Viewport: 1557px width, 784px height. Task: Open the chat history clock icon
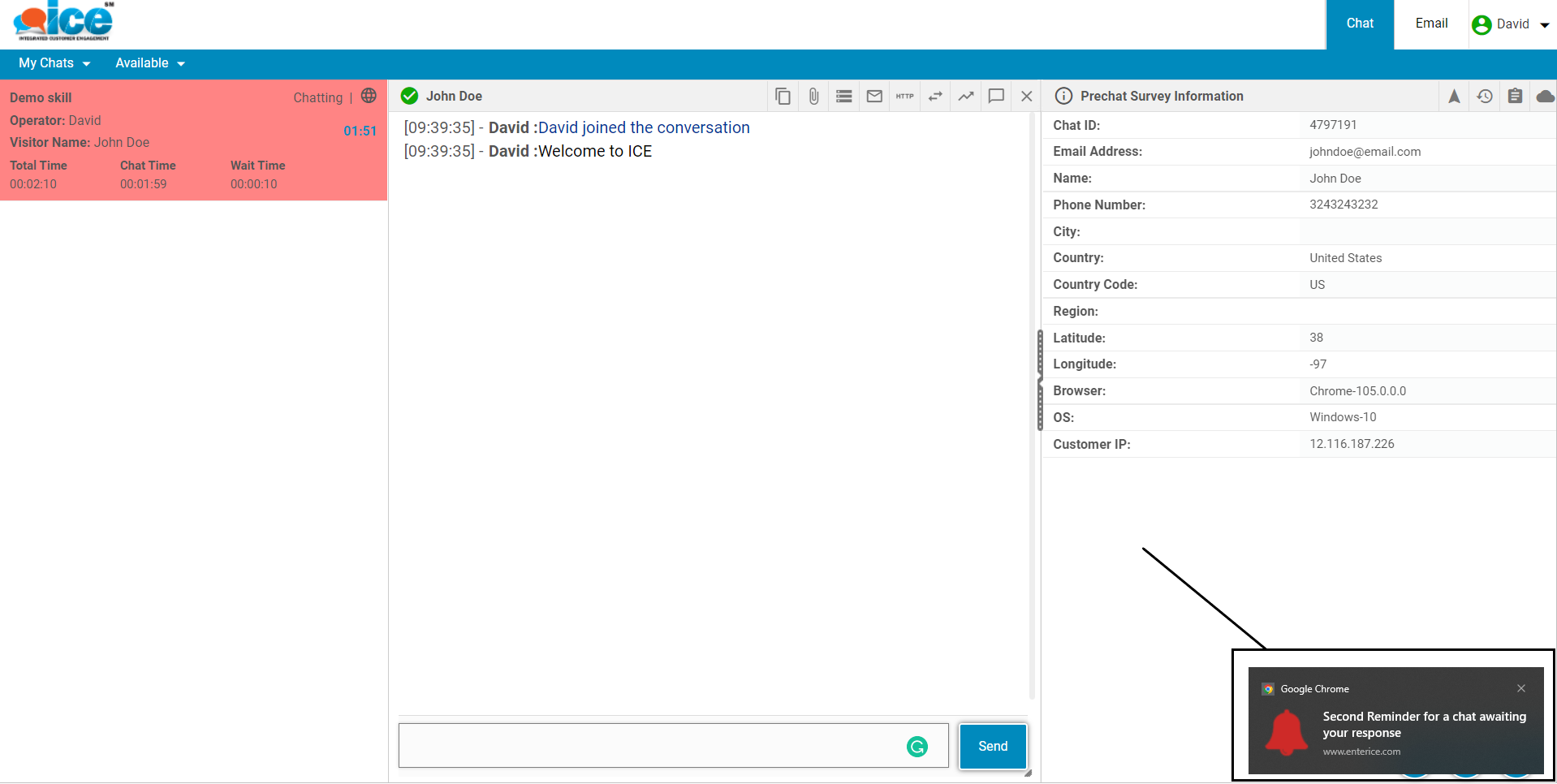1485,97
